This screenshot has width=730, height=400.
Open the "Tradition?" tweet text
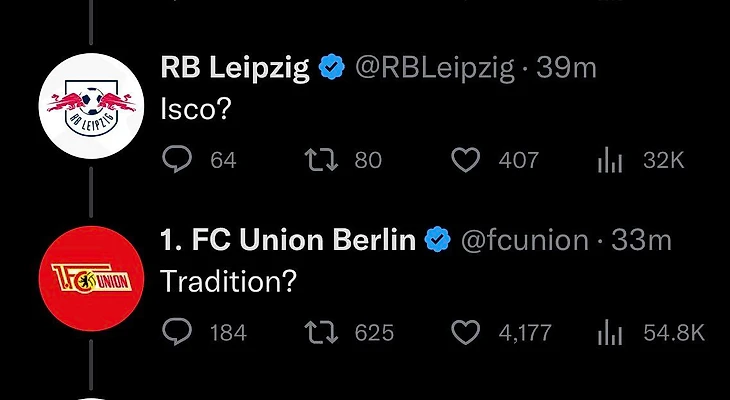point(228,281)
